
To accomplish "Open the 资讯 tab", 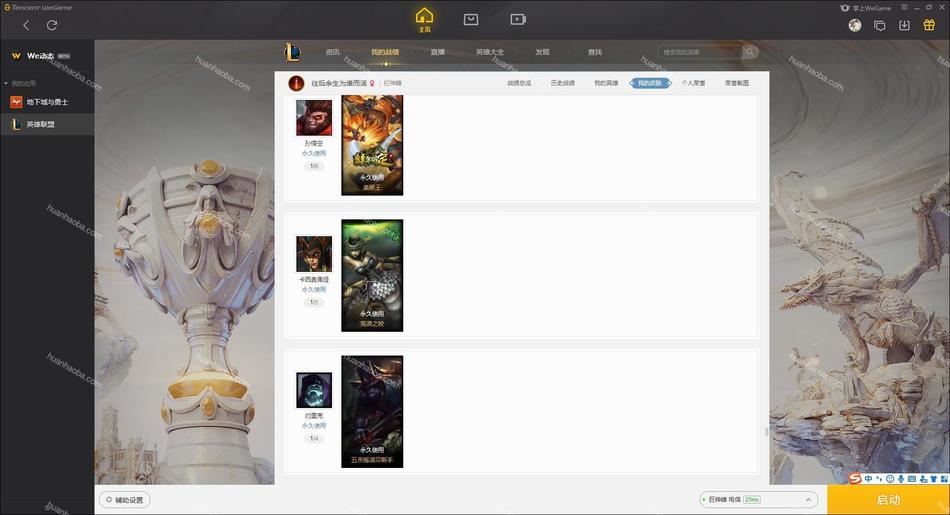I will 332,52.
